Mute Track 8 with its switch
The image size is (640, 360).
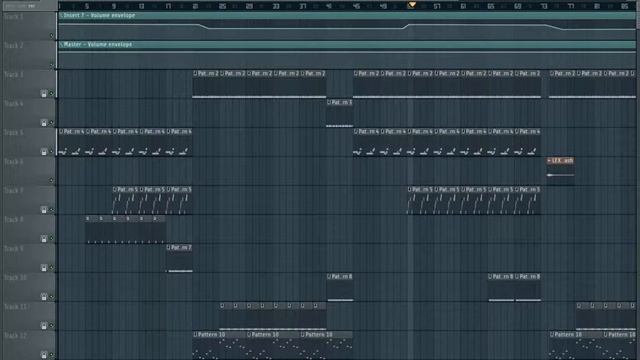click(51, 239)
